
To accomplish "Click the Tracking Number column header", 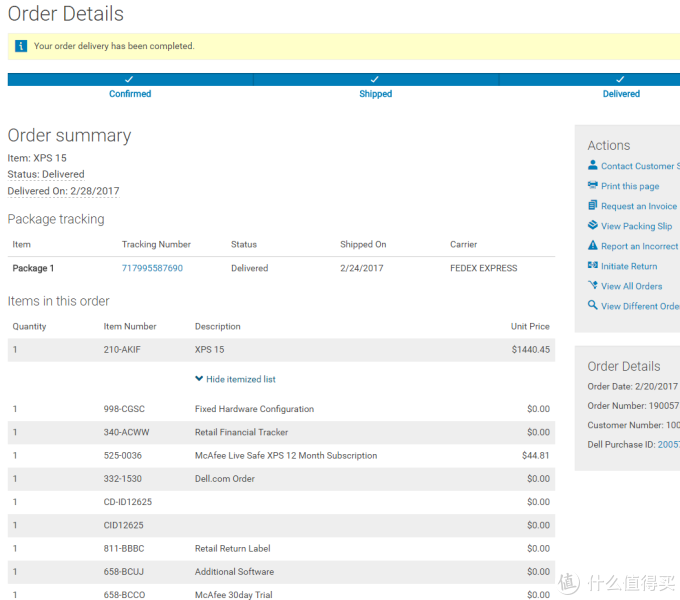I will [156, 244].
